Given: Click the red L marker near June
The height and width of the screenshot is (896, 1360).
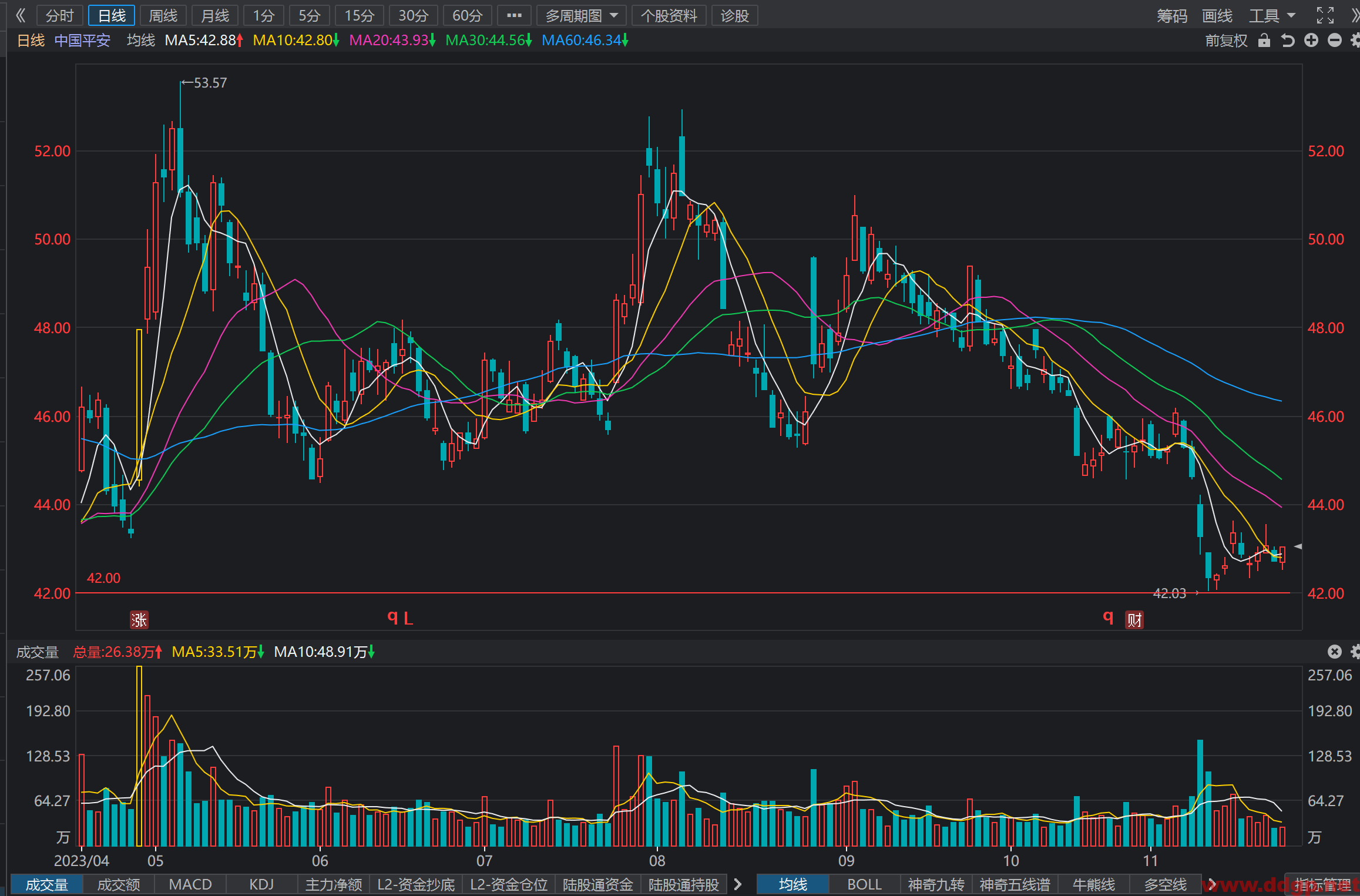Looking at the screenshot, I should (408, 618).
